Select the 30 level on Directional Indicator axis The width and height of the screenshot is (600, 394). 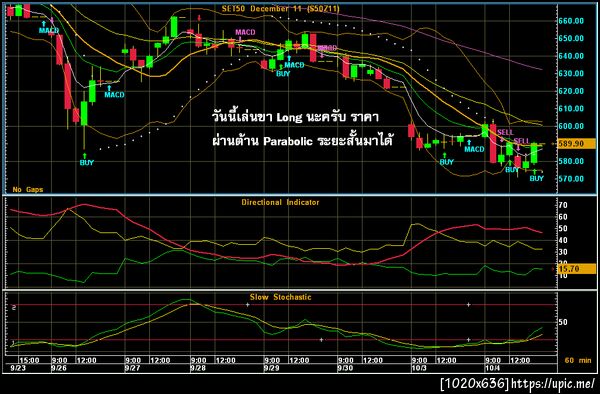click(563, 252)
